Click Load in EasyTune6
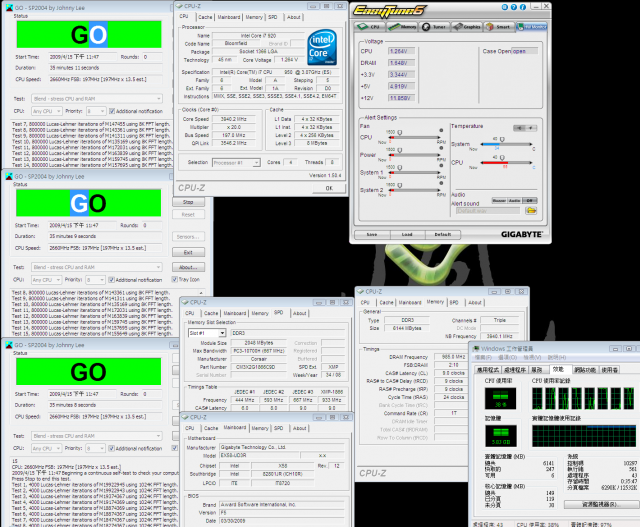 (x=407, y=235)
